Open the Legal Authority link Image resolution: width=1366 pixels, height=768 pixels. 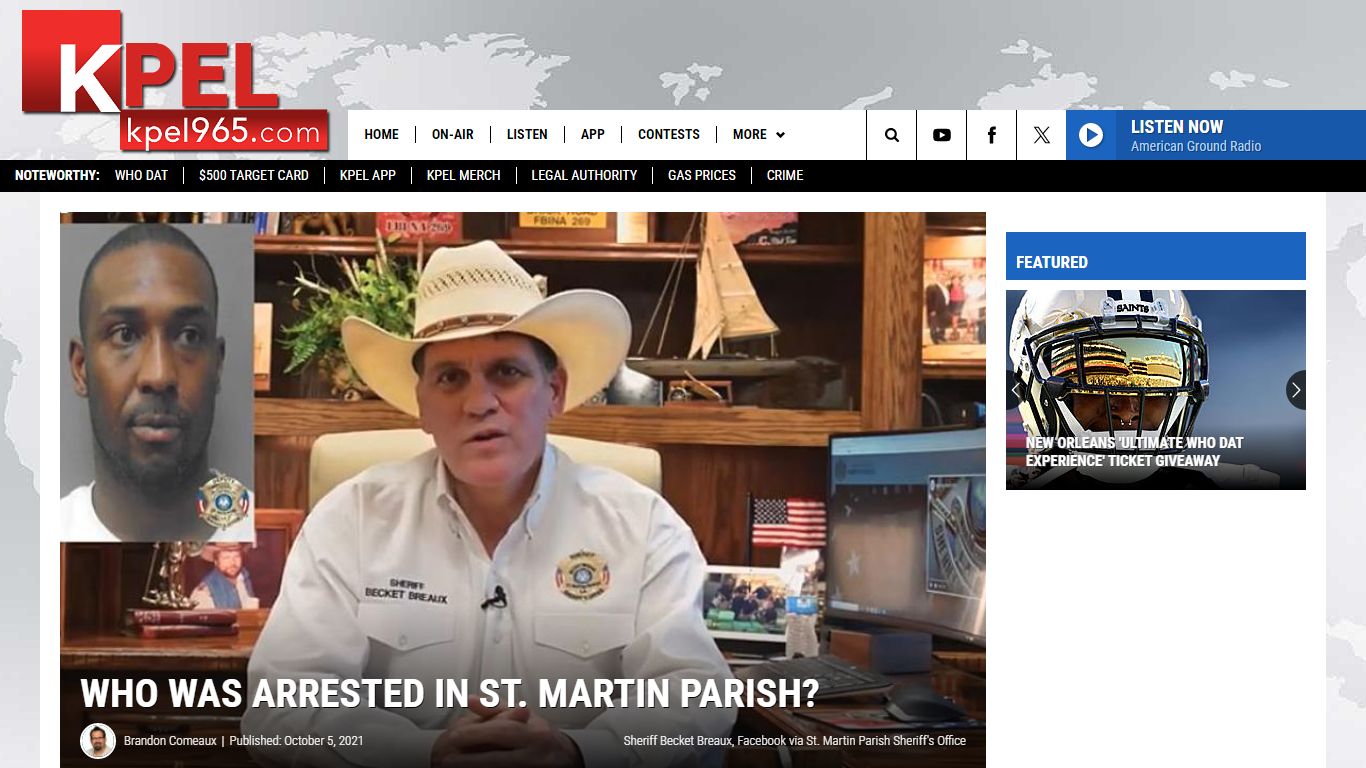coord(584,175)
